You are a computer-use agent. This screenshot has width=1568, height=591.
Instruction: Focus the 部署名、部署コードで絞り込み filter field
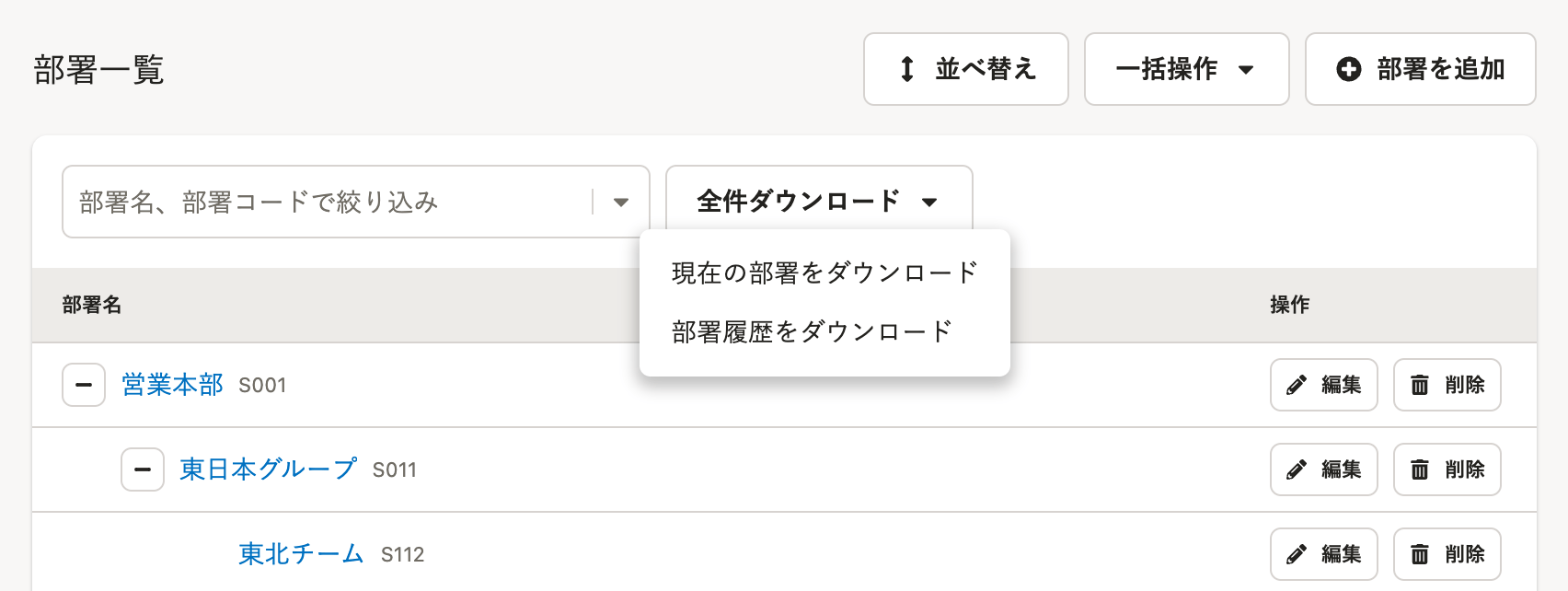pyautogui.click(x=327, y=202)
